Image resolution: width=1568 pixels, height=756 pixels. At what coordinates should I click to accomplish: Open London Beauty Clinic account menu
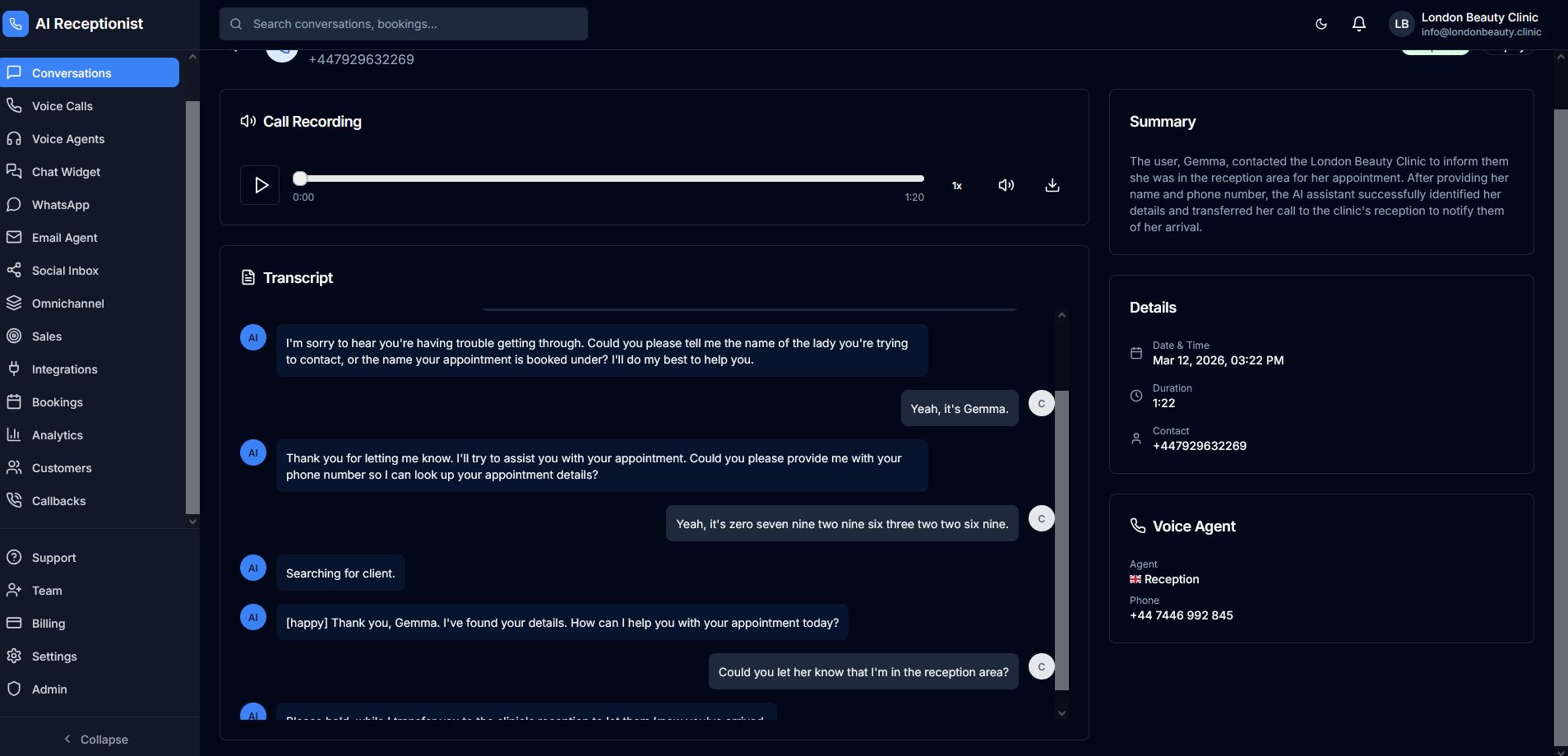[x=1464, y=24]
